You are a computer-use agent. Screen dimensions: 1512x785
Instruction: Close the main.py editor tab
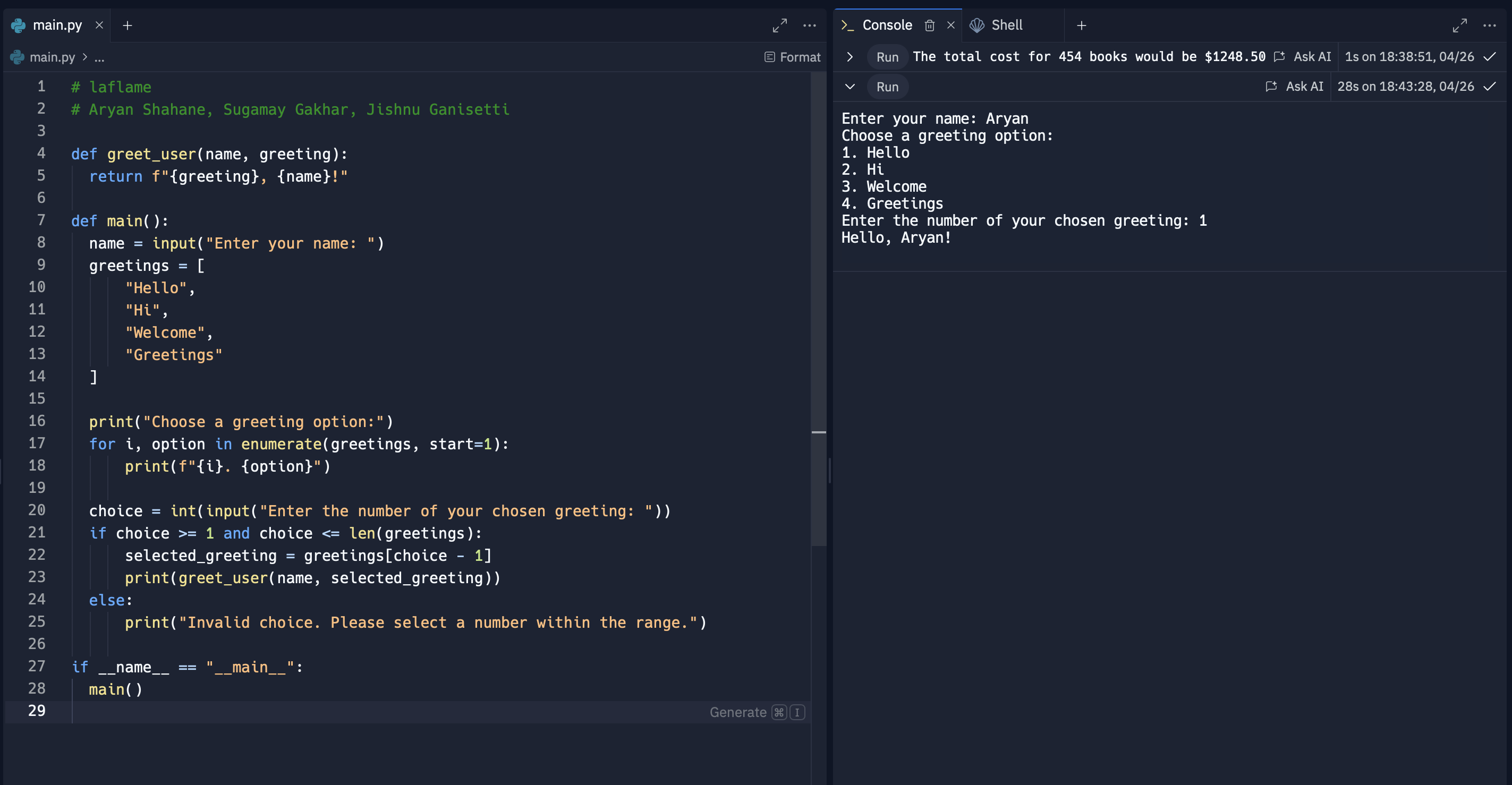tap(99, 25)
